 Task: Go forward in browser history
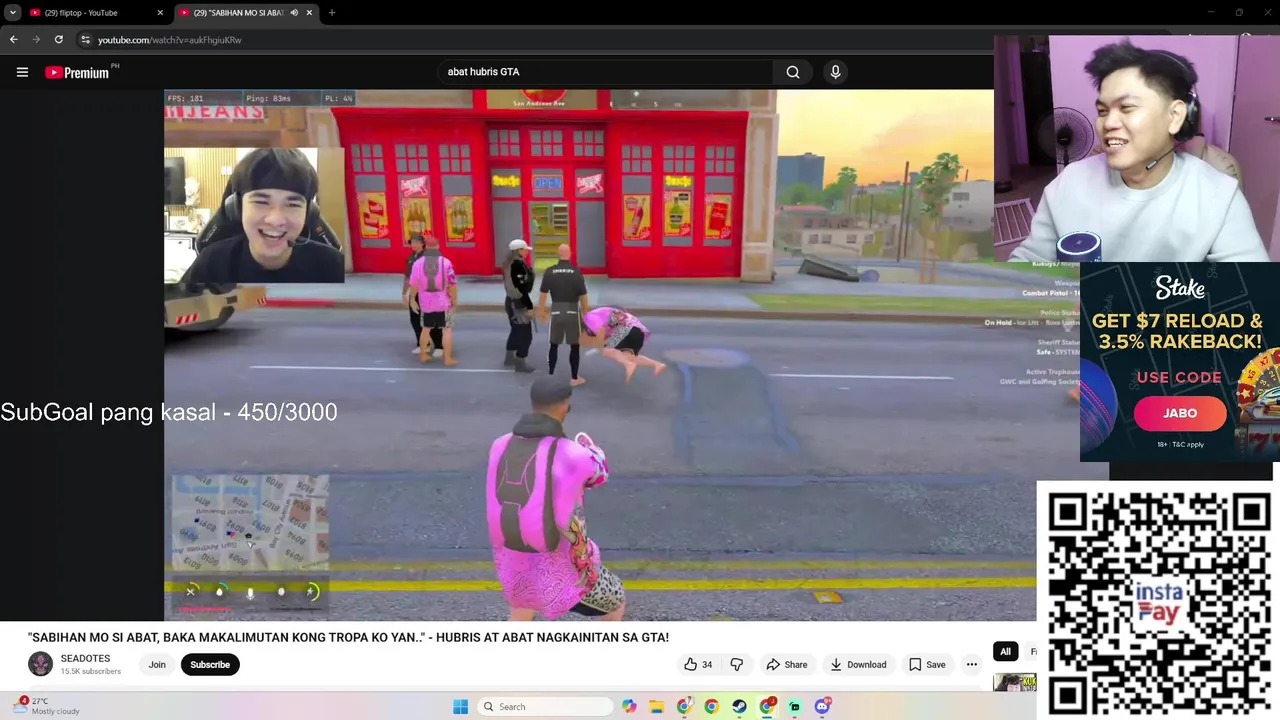point(36,40)
